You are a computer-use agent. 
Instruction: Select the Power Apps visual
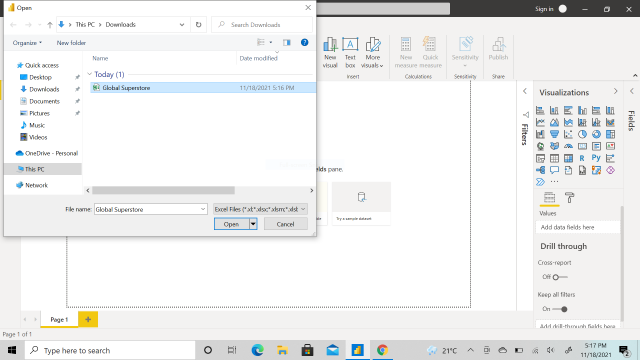tap(610, 170)
